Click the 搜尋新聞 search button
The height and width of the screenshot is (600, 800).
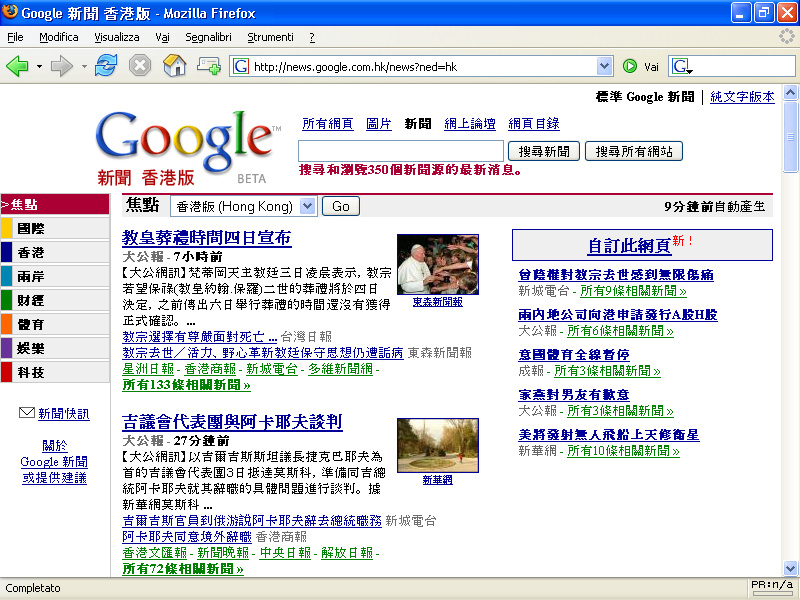point(544,151)
